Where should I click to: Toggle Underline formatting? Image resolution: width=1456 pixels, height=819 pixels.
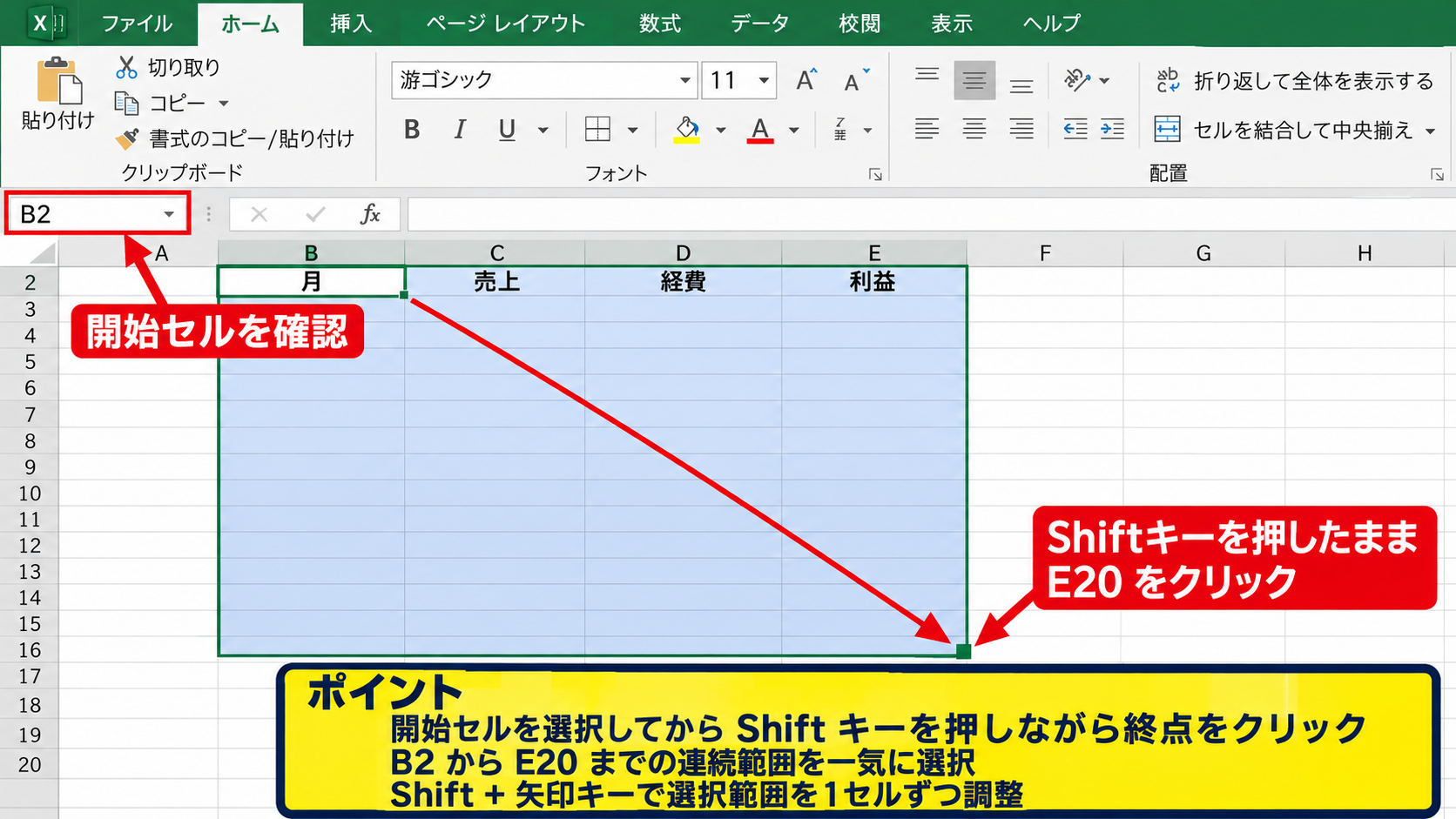pos(507,130)
